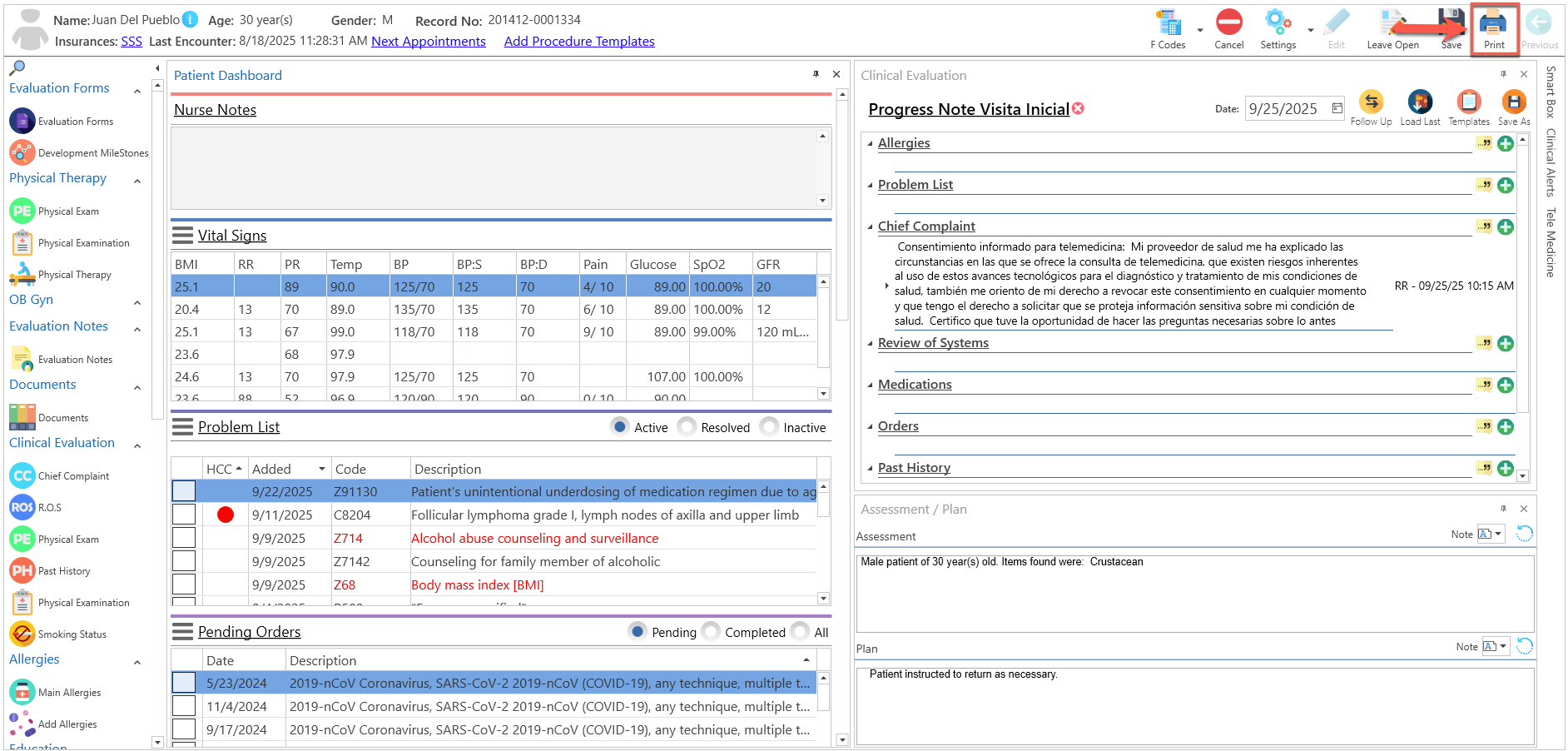Click the Add Procedure Templates link
Screen dimensions: 1568x751
(x=579, y=42)
